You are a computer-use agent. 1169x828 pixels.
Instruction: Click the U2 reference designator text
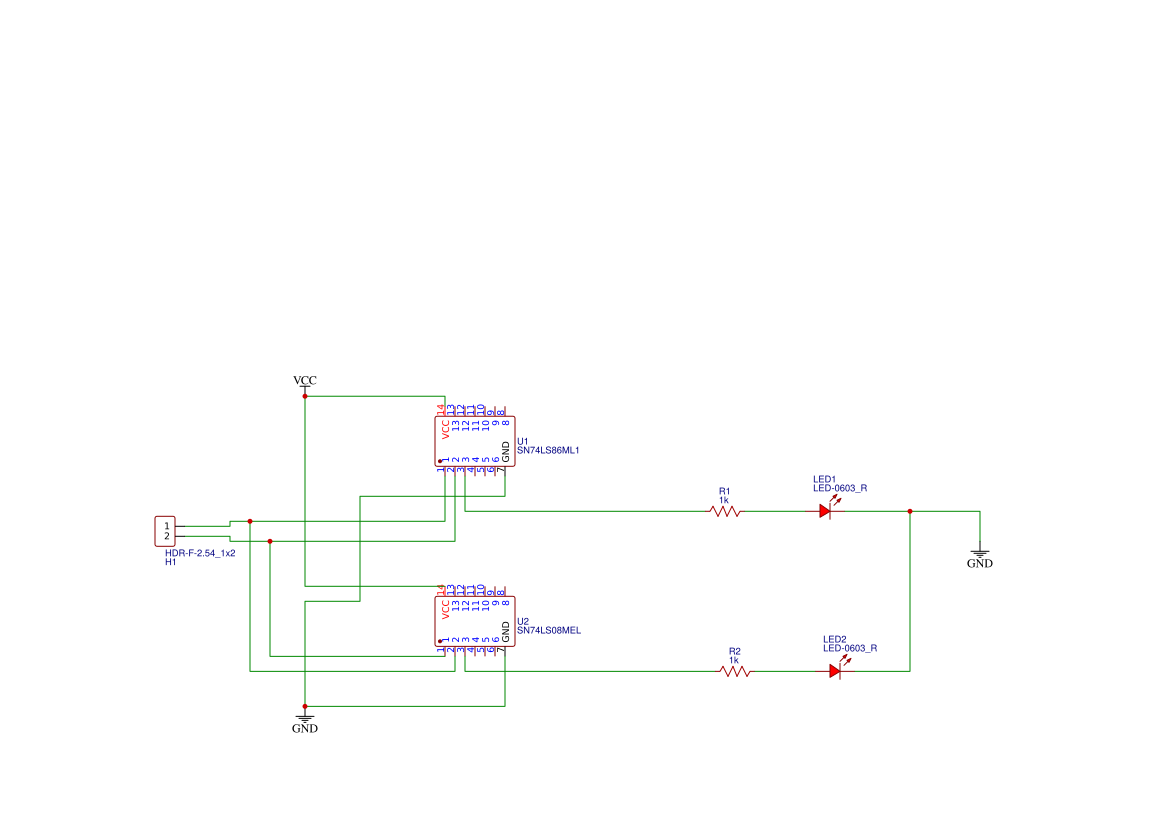522,621
